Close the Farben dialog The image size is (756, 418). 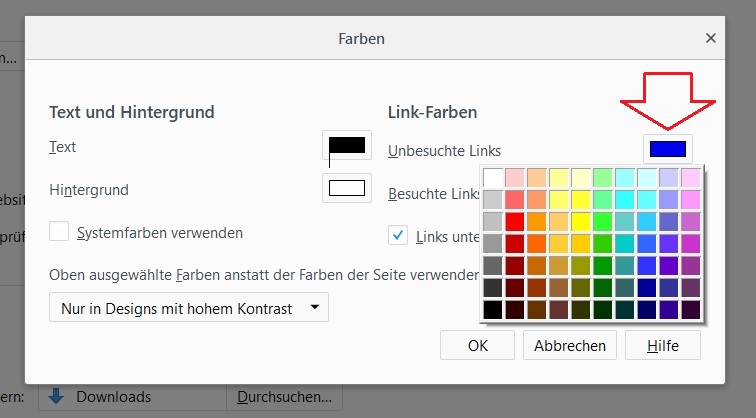711,38
